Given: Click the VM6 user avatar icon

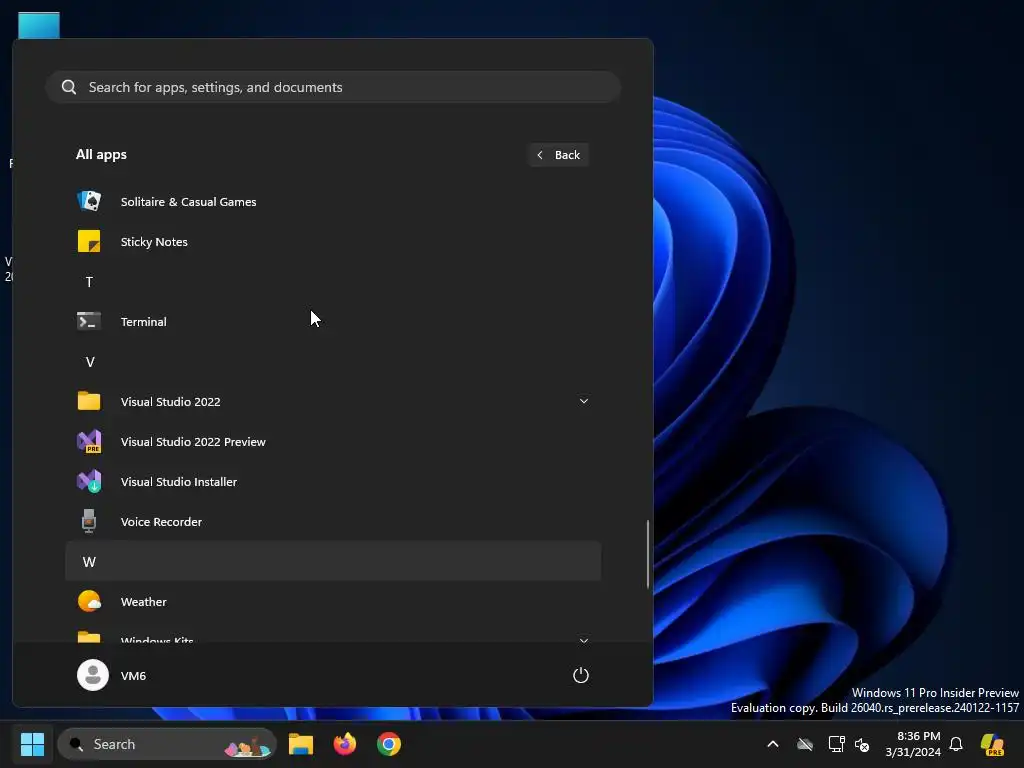Looking at the screenshot, I should pyautogui.click(x=93, y=675).
